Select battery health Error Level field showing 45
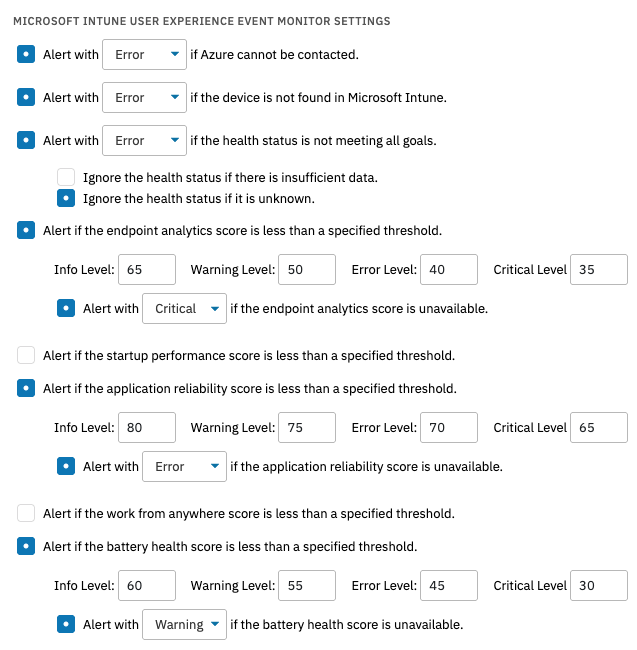The width and height of the screenshot is (637, 650). (x=449, y=585)
